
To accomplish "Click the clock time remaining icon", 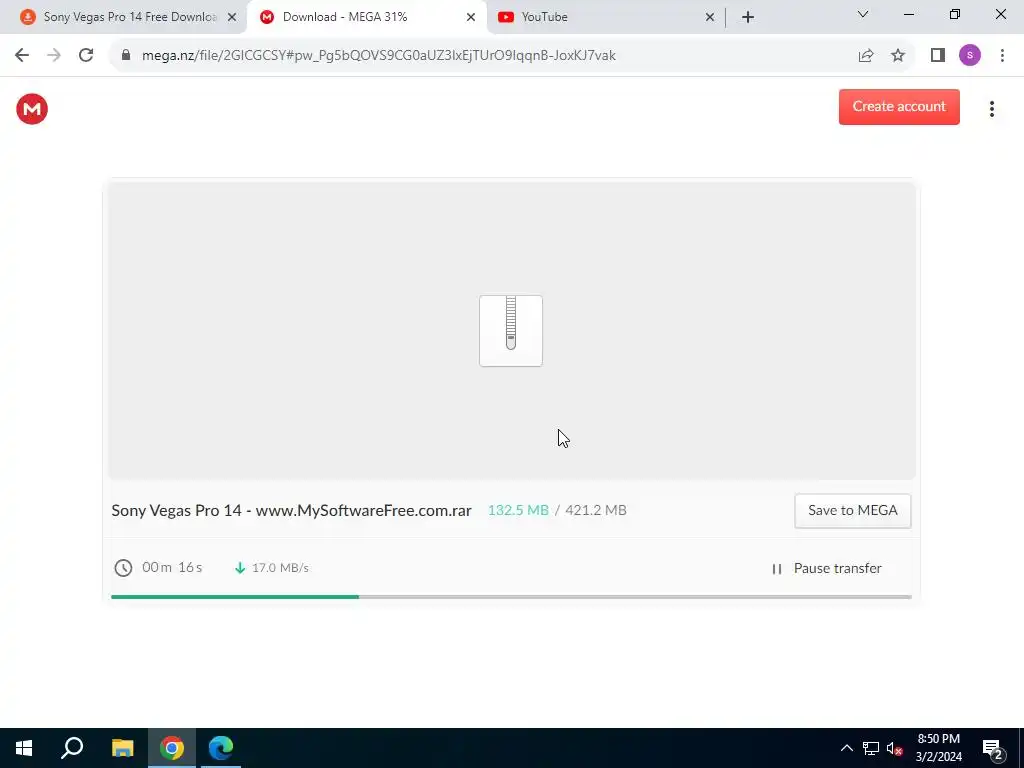I will 123,568.
